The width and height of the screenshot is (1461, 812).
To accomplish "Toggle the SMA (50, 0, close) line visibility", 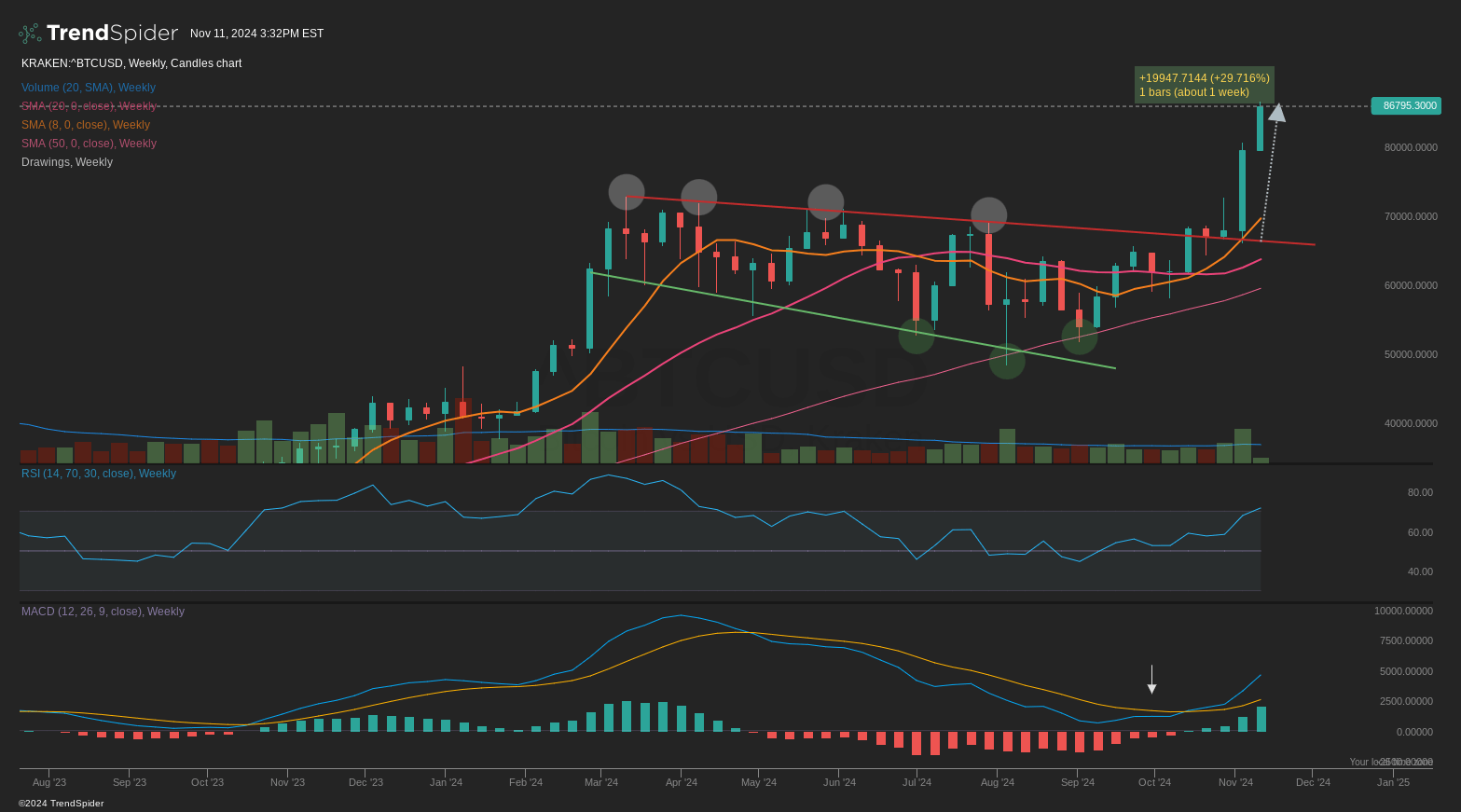I will click(x=89, y=143).
